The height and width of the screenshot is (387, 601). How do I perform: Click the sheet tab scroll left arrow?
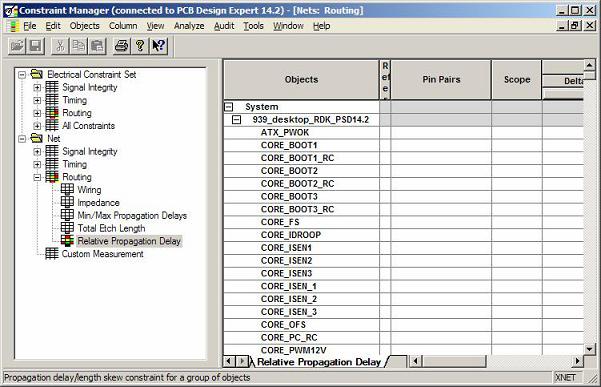click(x=229, y=361)
